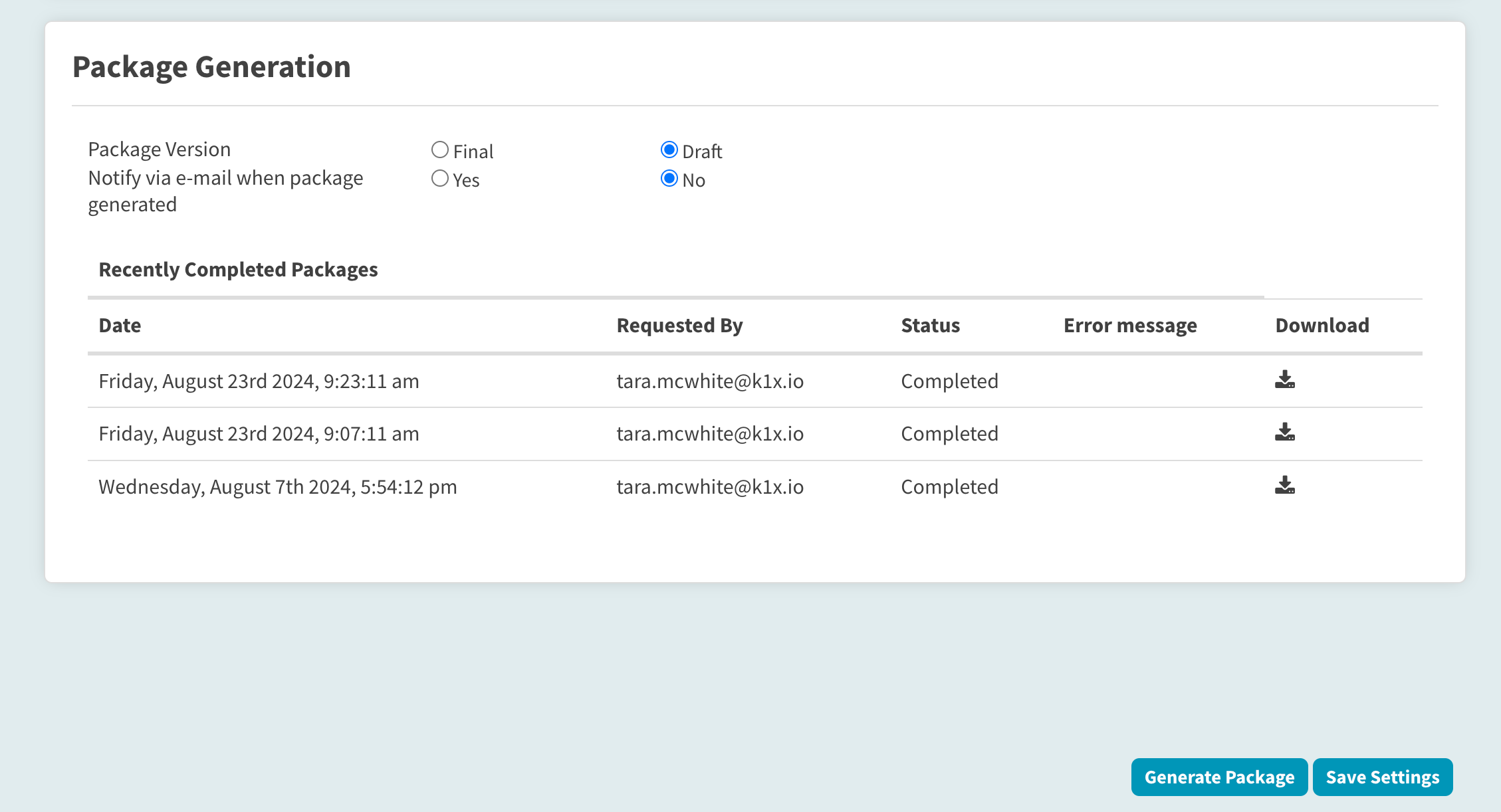Select Final package version

(x=439, y=150)
